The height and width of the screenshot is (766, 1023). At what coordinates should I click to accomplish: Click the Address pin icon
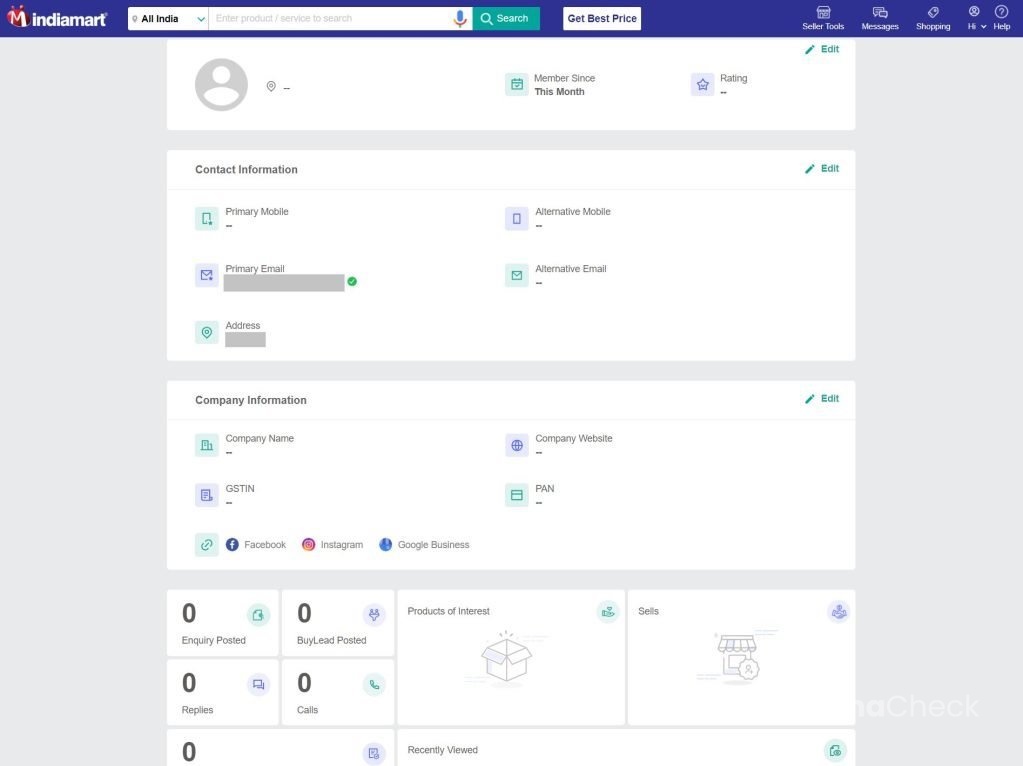coord(207,332)
